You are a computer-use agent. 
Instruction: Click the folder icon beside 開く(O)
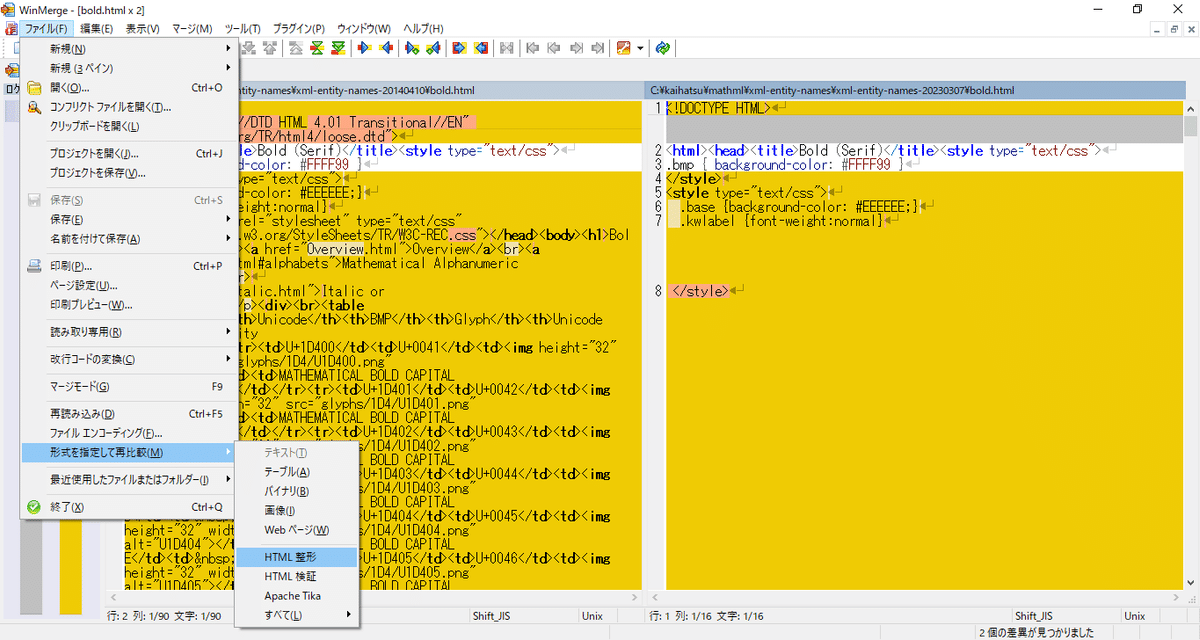[35, 87]
